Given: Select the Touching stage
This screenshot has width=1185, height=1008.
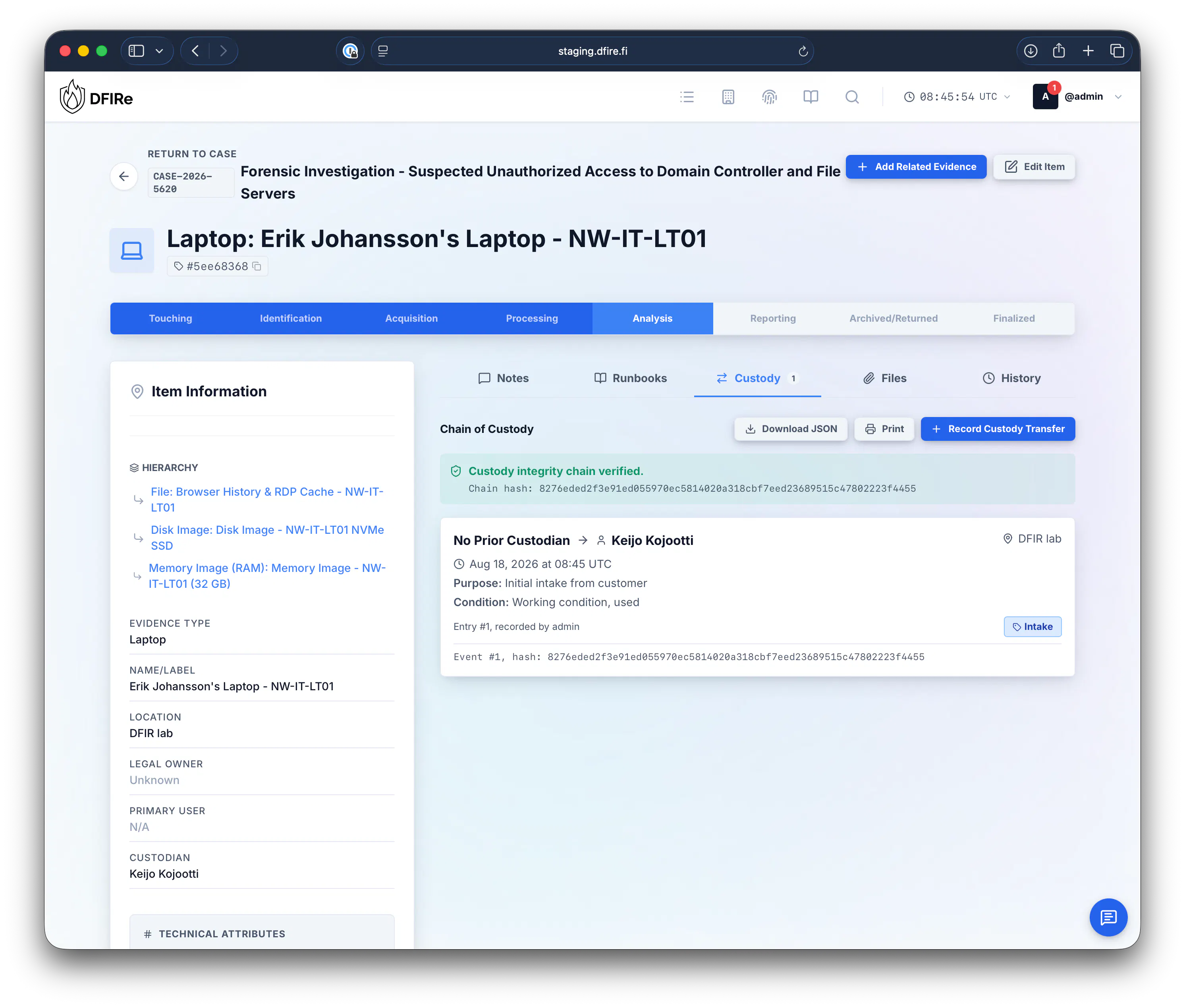Looking at the screenshot, I should point(170,318).
